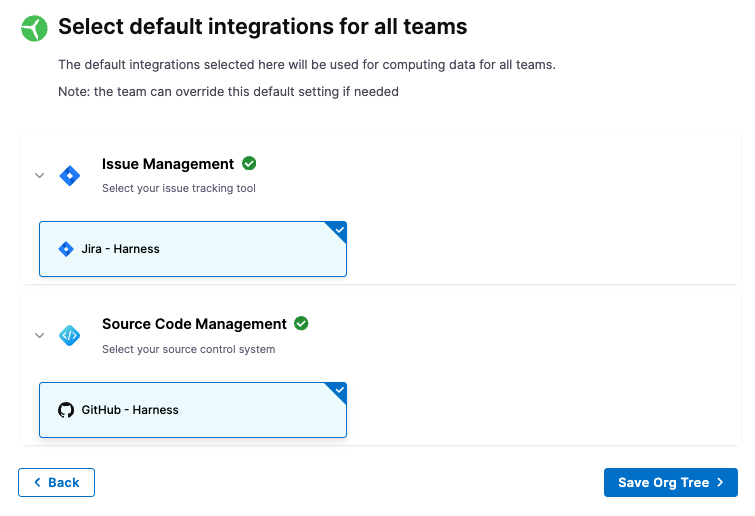Toggle the GitHub - Harness integration card

[x=192, y=410]
